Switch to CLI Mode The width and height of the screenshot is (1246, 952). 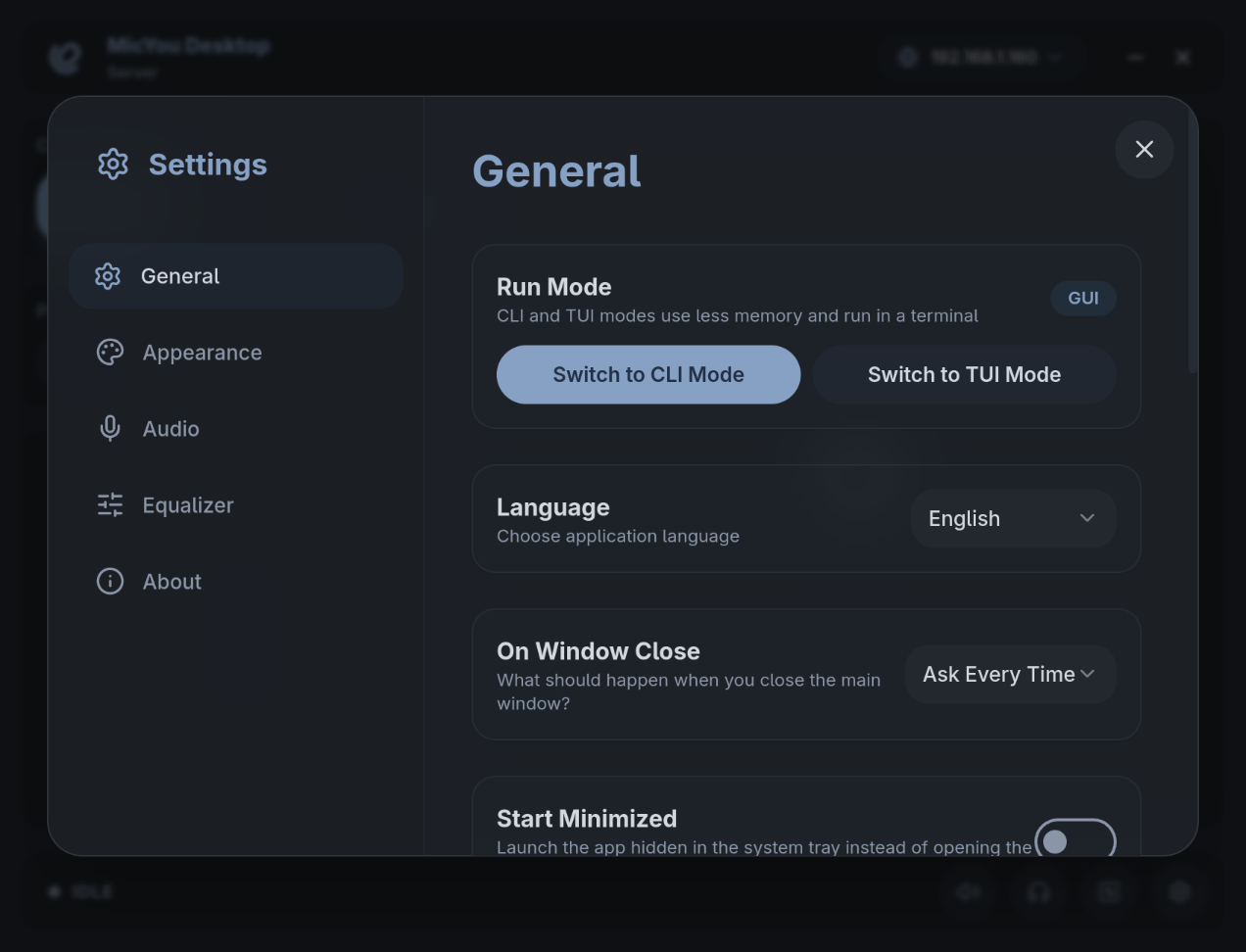point(648,374)
